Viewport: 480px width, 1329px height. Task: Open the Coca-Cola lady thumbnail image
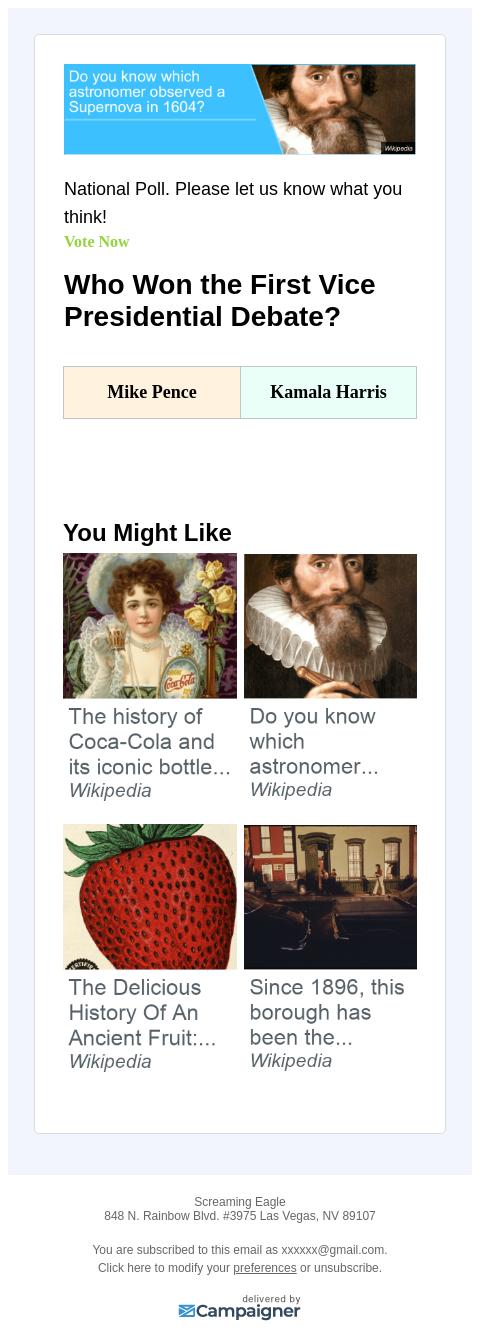[150, 626]
